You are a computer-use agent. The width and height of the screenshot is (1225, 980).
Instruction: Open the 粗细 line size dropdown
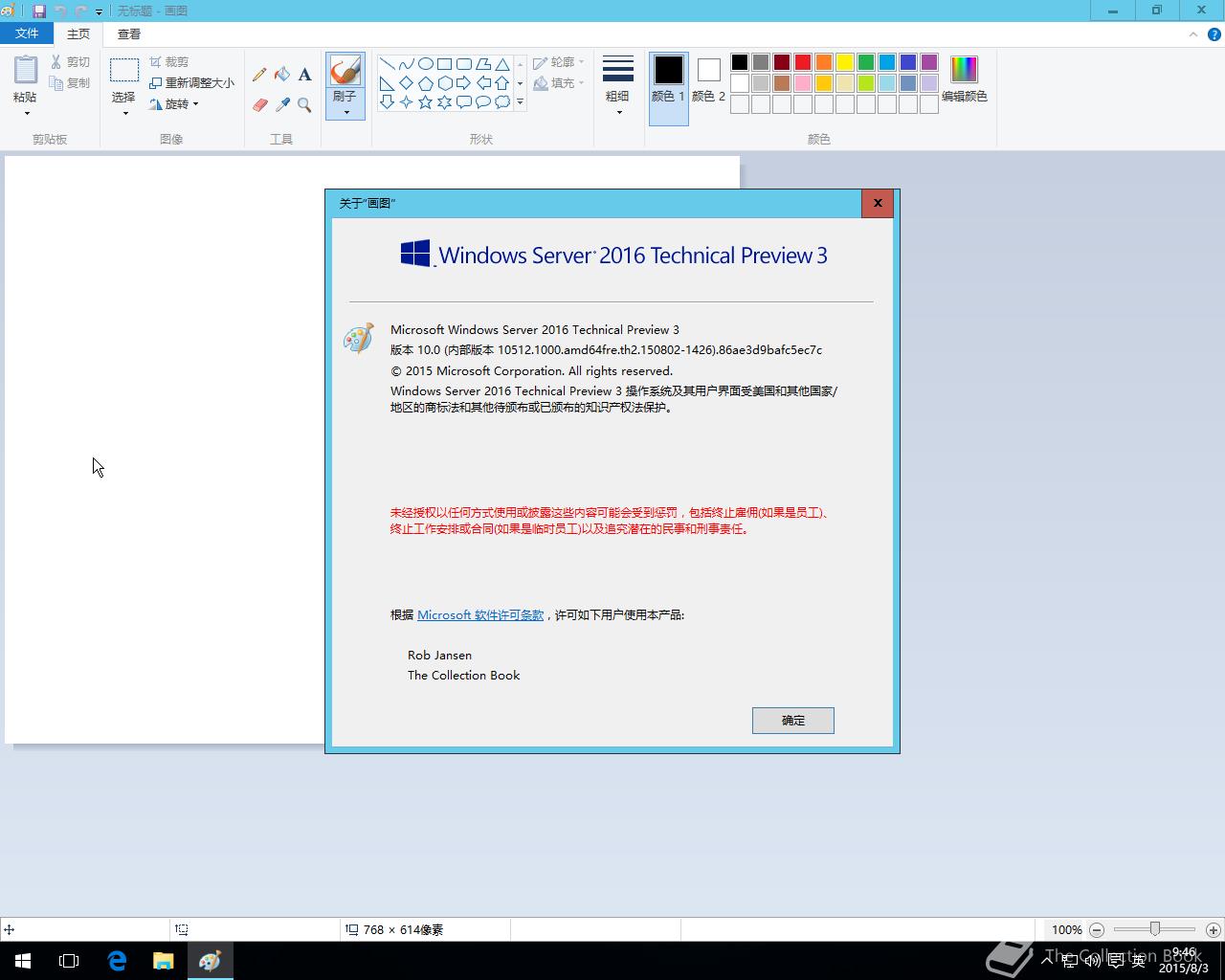[618, 86]
